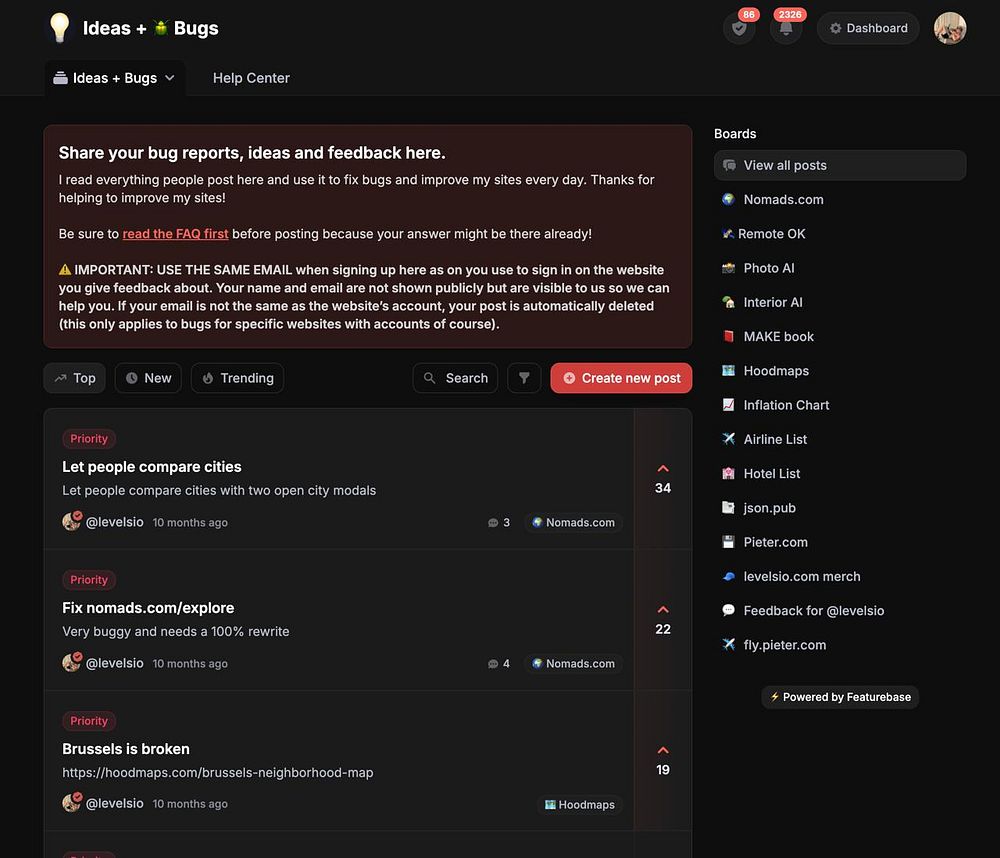Sort posts by New

(x=148, y=378)
